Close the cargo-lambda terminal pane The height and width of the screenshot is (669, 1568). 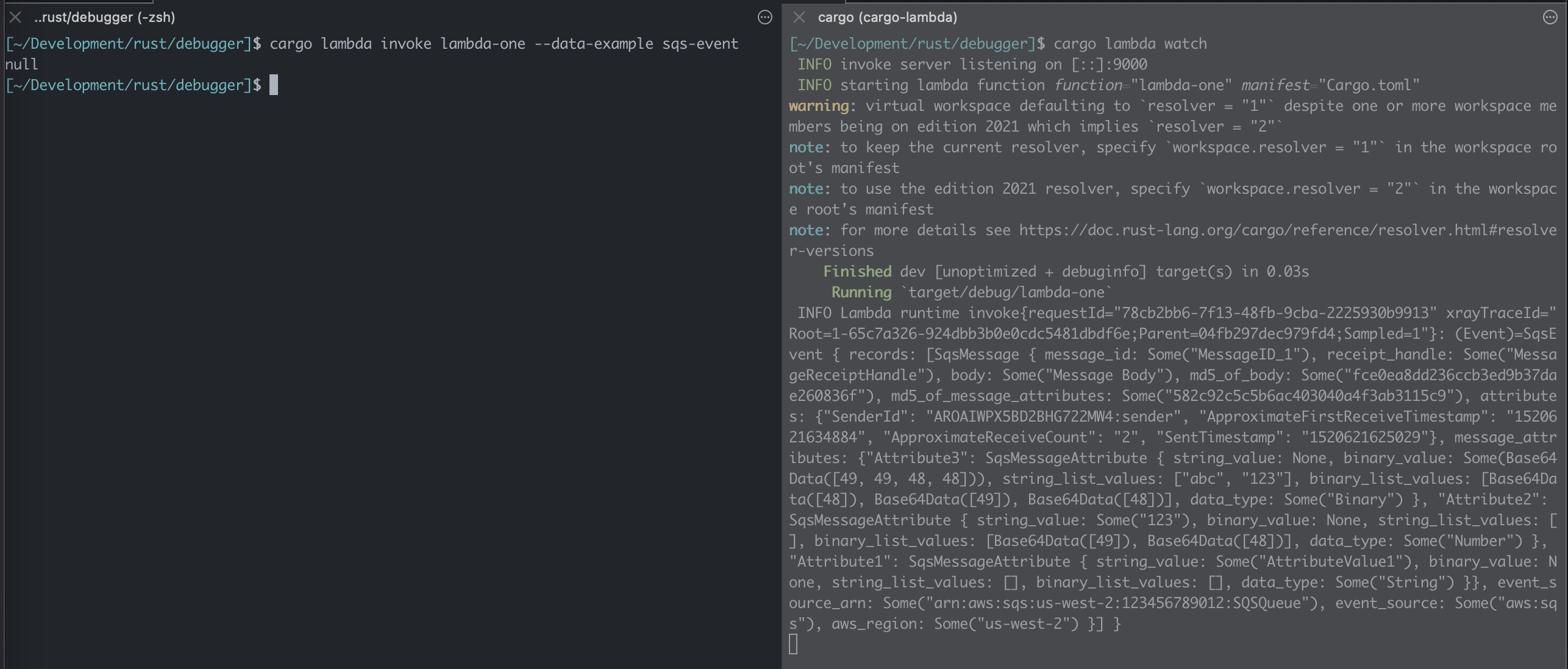tap(799, 17)
